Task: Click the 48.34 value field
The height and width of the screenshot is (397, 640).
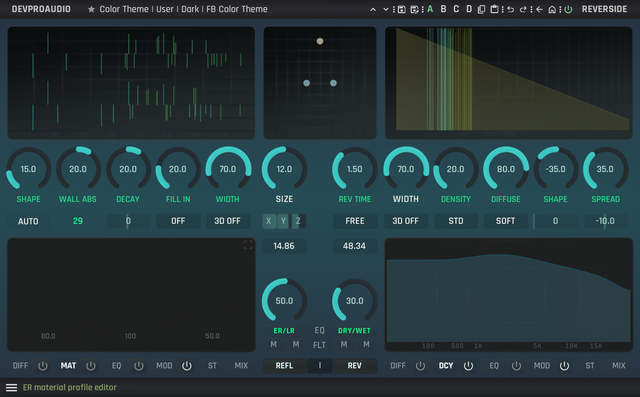Action: (354, 246)
